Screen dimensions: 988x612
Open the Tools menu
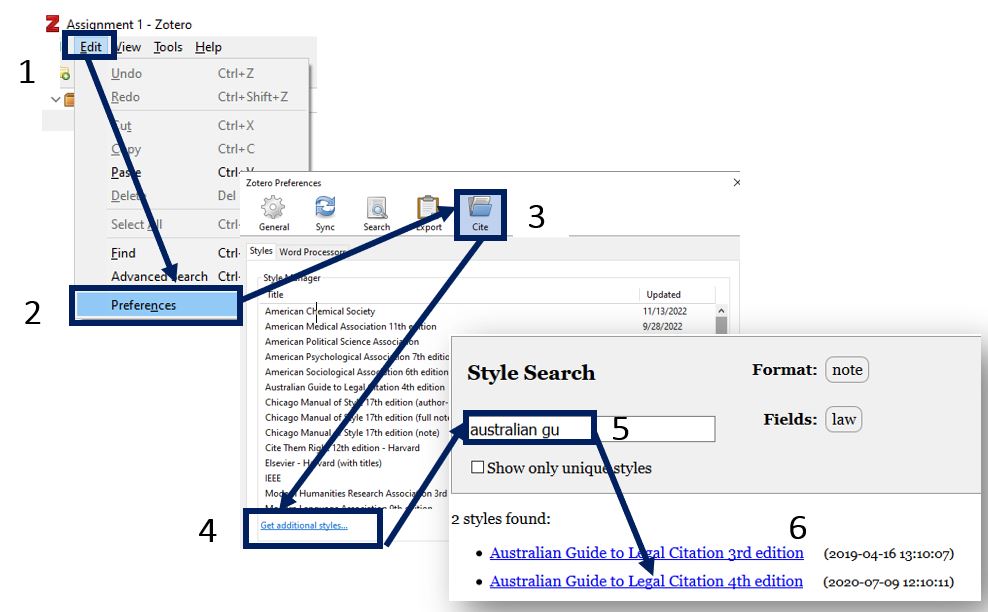[x=167, y=46]
